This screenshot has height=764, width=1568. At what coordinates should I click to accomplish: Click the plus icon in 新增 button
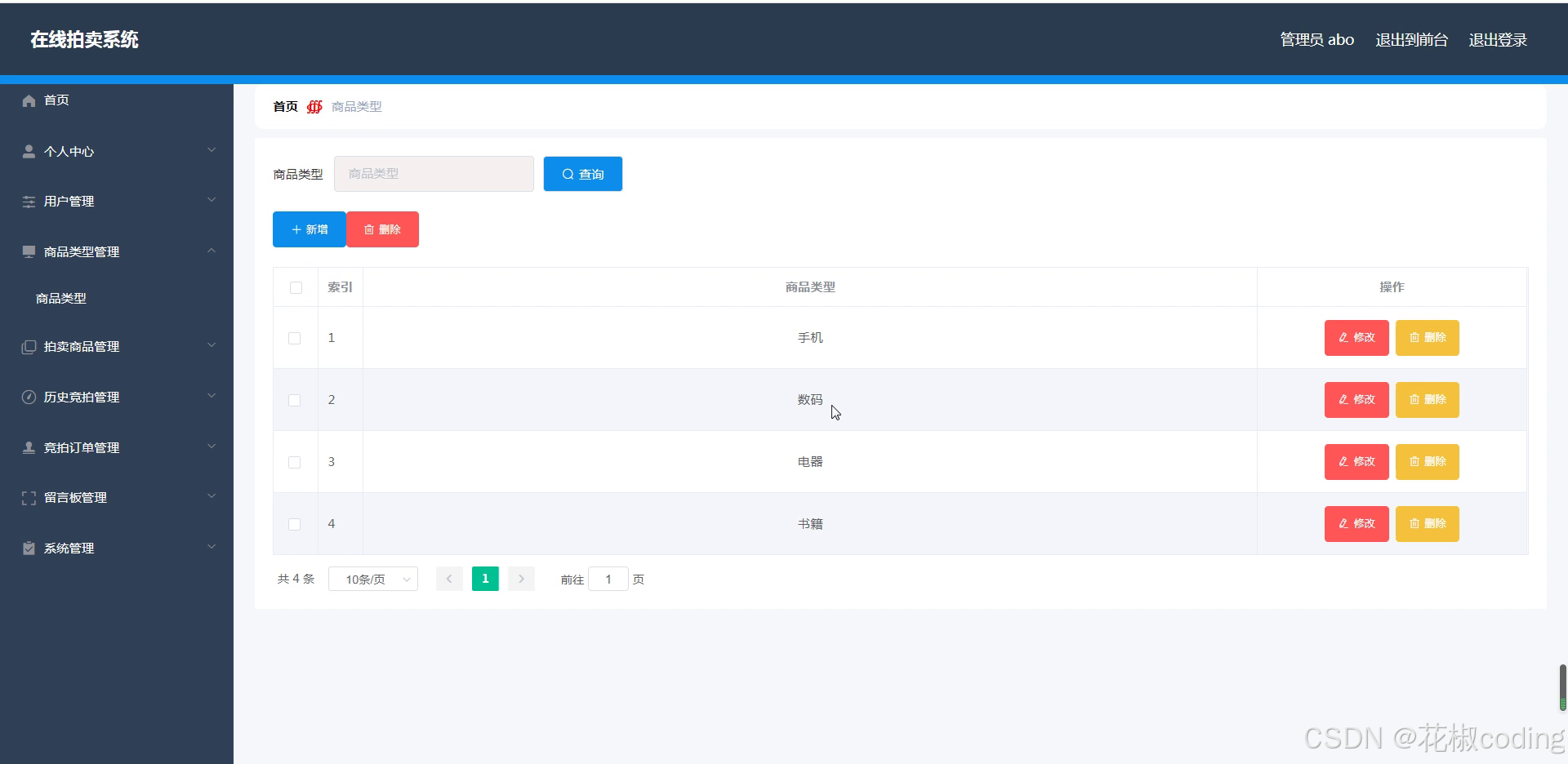pos(296,229)
